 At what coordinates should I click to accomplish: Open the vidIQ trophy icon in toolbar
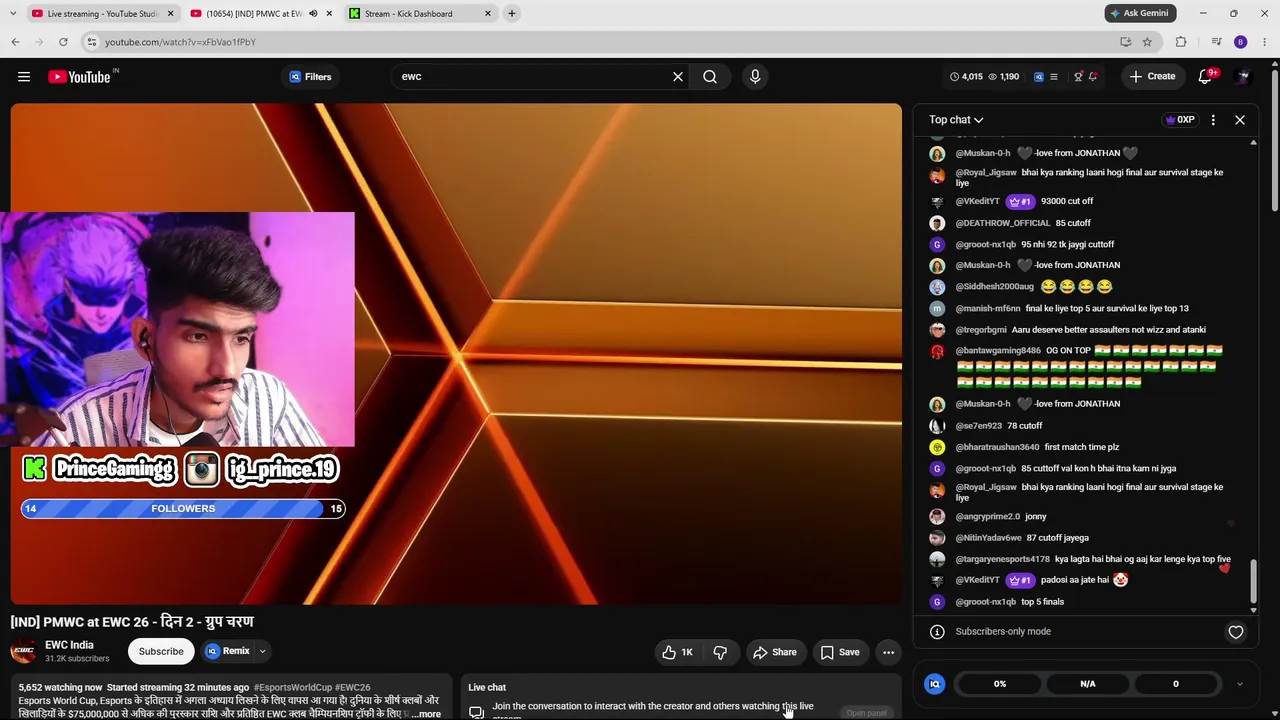[x=1078, y=77]
